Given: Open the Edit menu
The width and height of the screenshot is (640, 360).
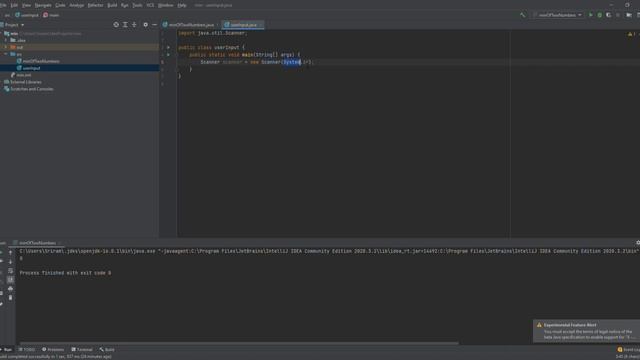Looking at the screenshot, I should pyautogui.click(x=14, y=5).
